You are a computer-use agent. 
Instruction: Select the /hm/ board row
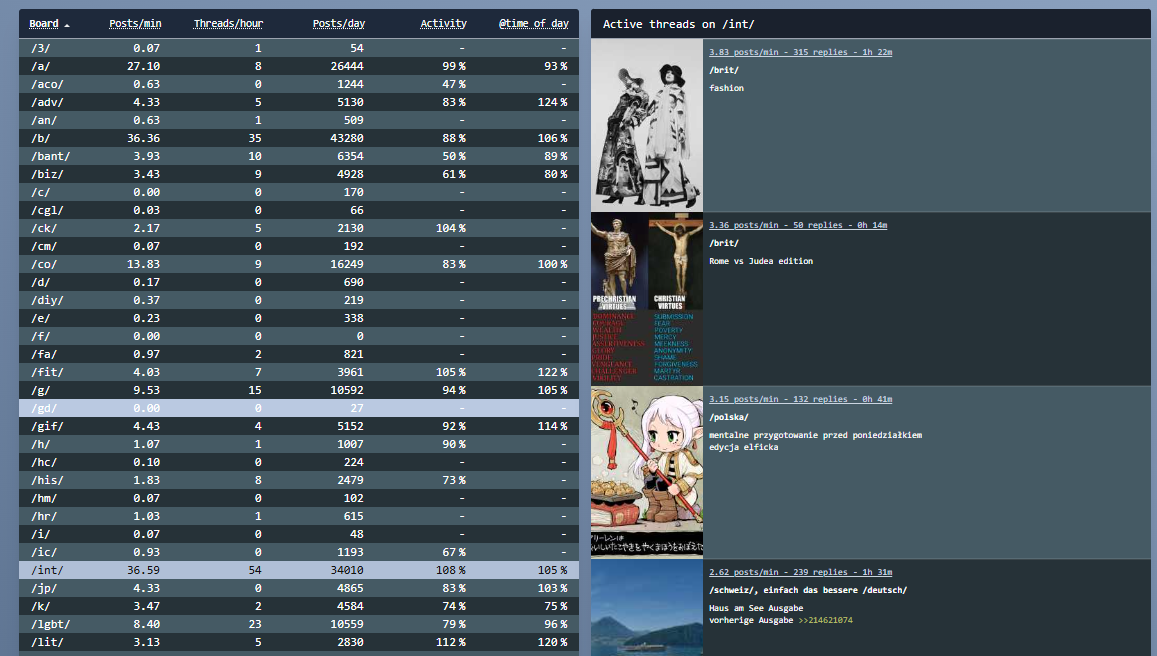pyautogui.click(x=299, y=498)
